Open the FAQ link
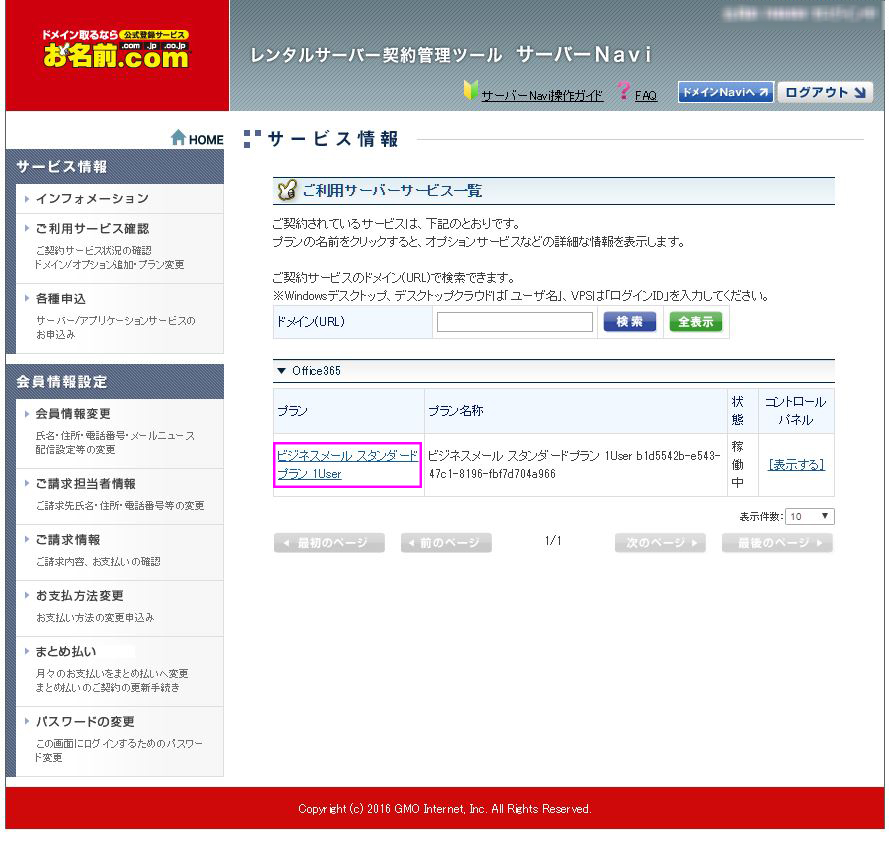The image size is (889, 841). point(646,96)
